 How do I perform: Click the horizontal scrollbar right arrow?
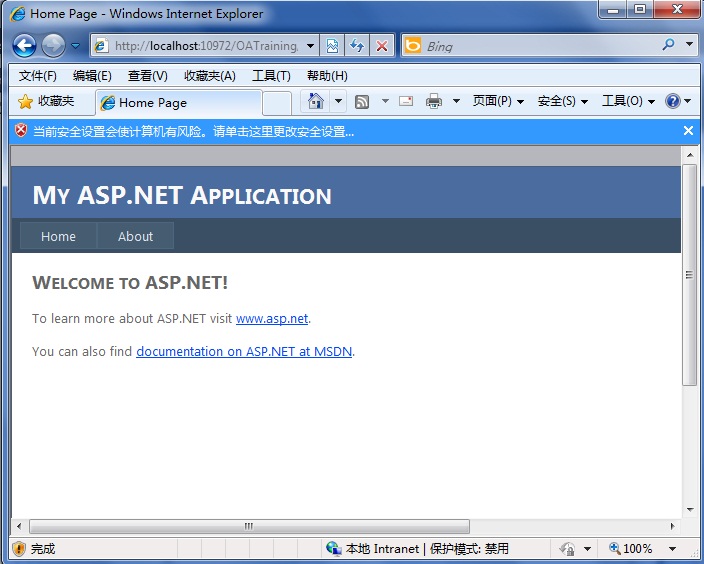(672, 526)
